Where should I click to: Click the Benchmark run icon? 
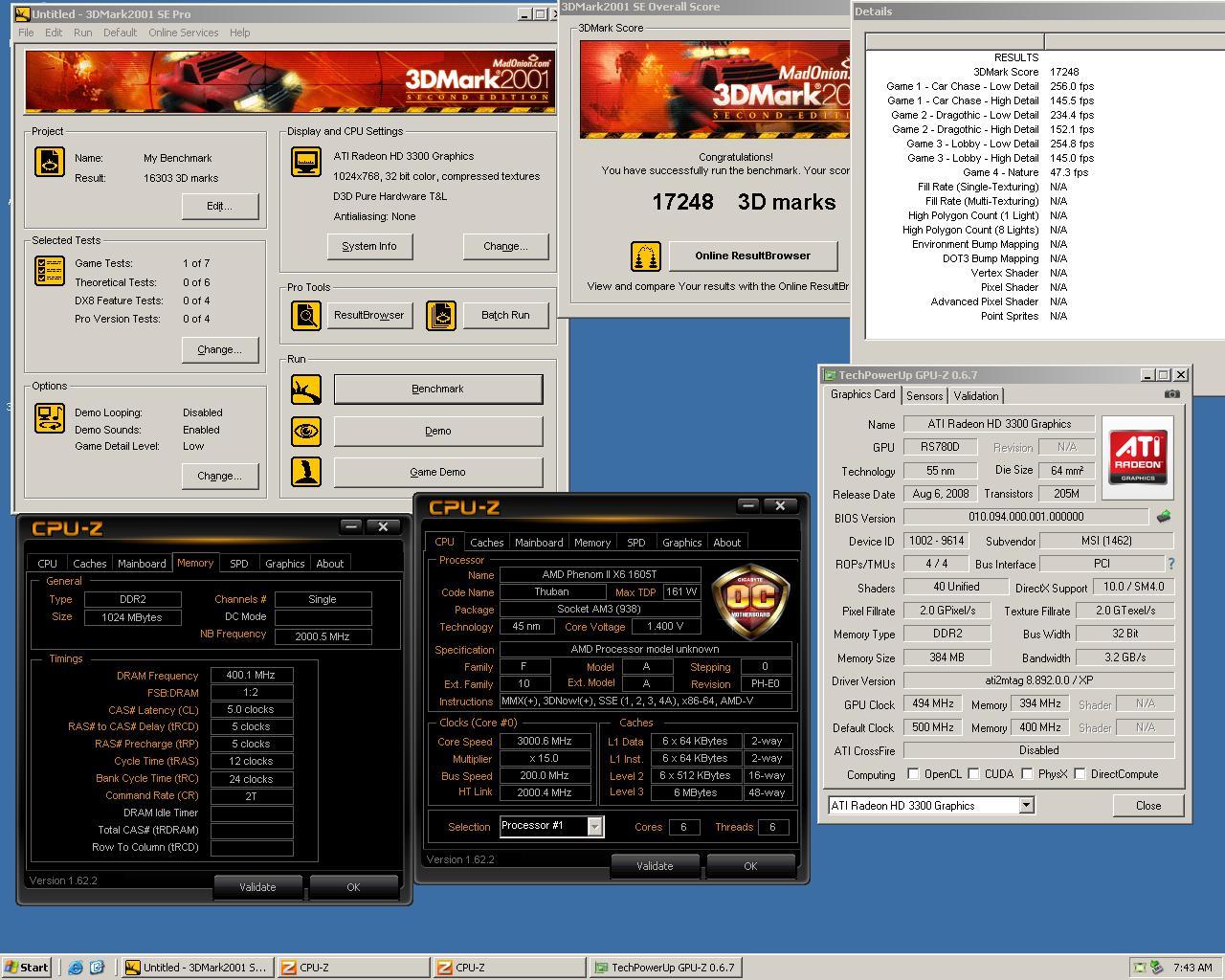coord(306,389)
